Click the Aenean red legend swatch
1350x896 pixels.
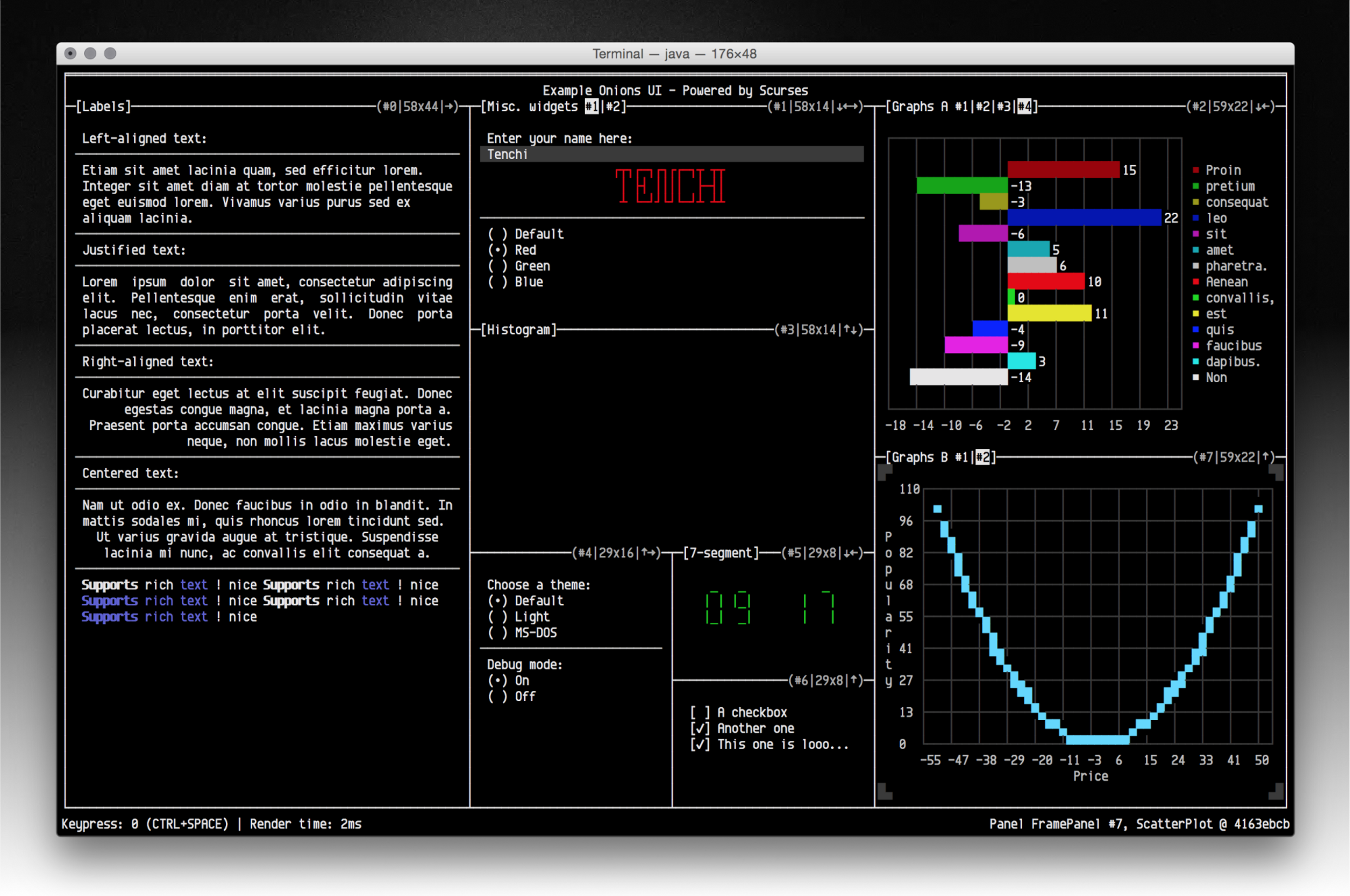pos(1196,282)
